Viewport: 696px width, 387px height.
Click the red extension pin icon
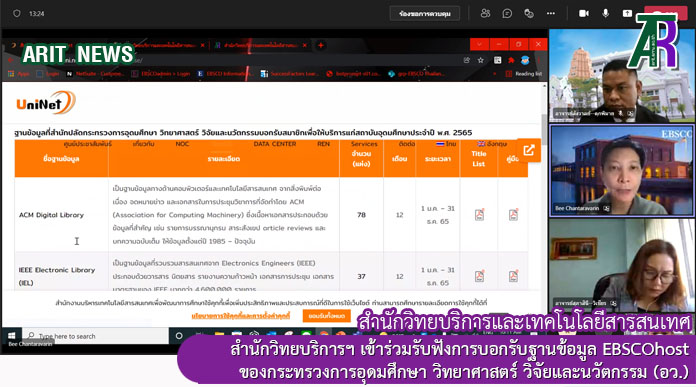511,60
